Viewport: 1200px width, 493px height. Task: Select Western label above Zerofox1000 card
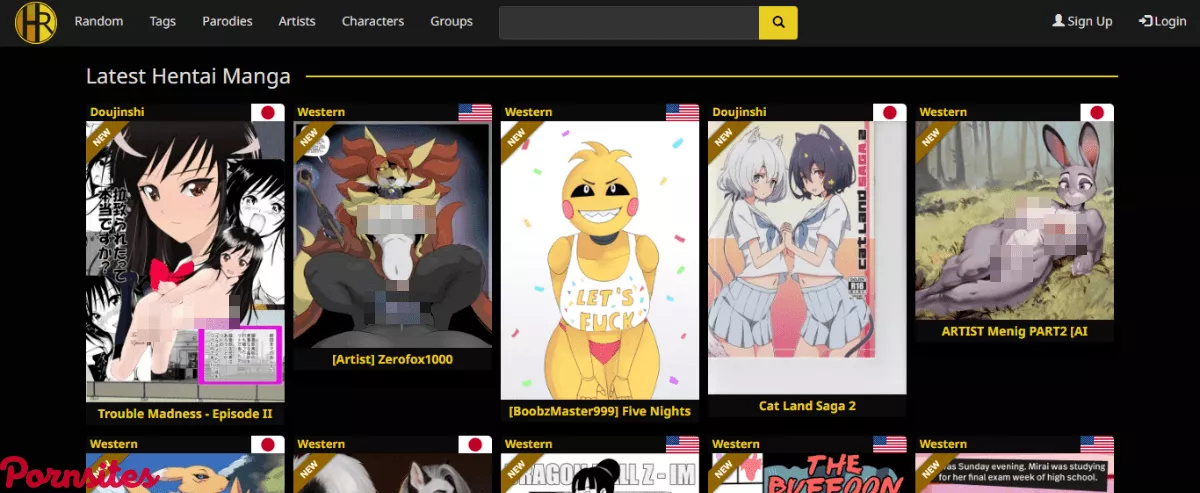(x=321, y=112)
